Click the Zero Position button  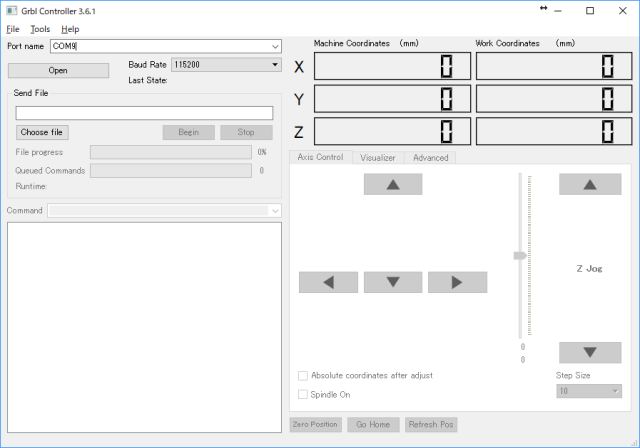click(315, 424)
